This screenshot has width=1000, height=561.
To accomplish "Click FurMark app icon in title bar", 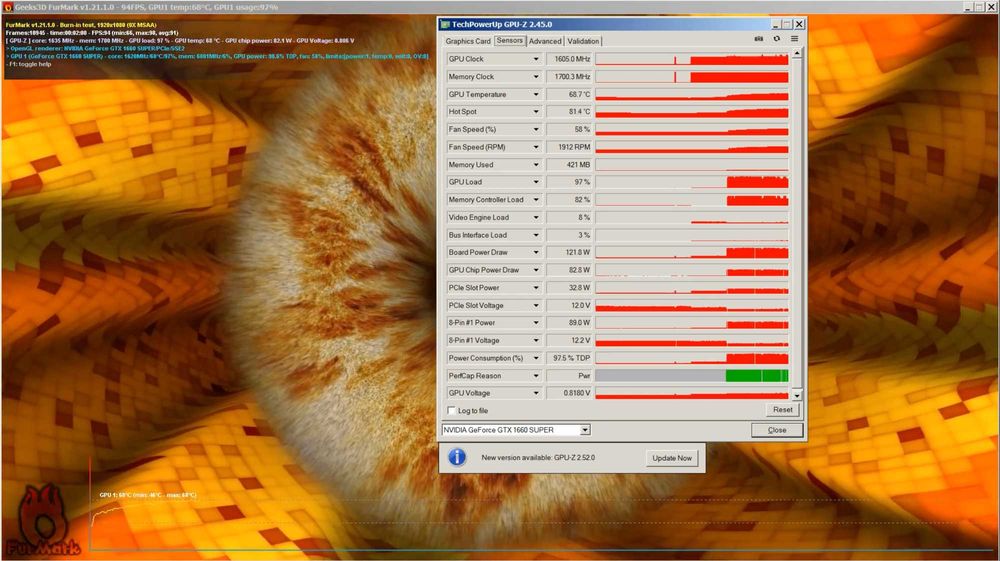I will [x=8, y=7].
